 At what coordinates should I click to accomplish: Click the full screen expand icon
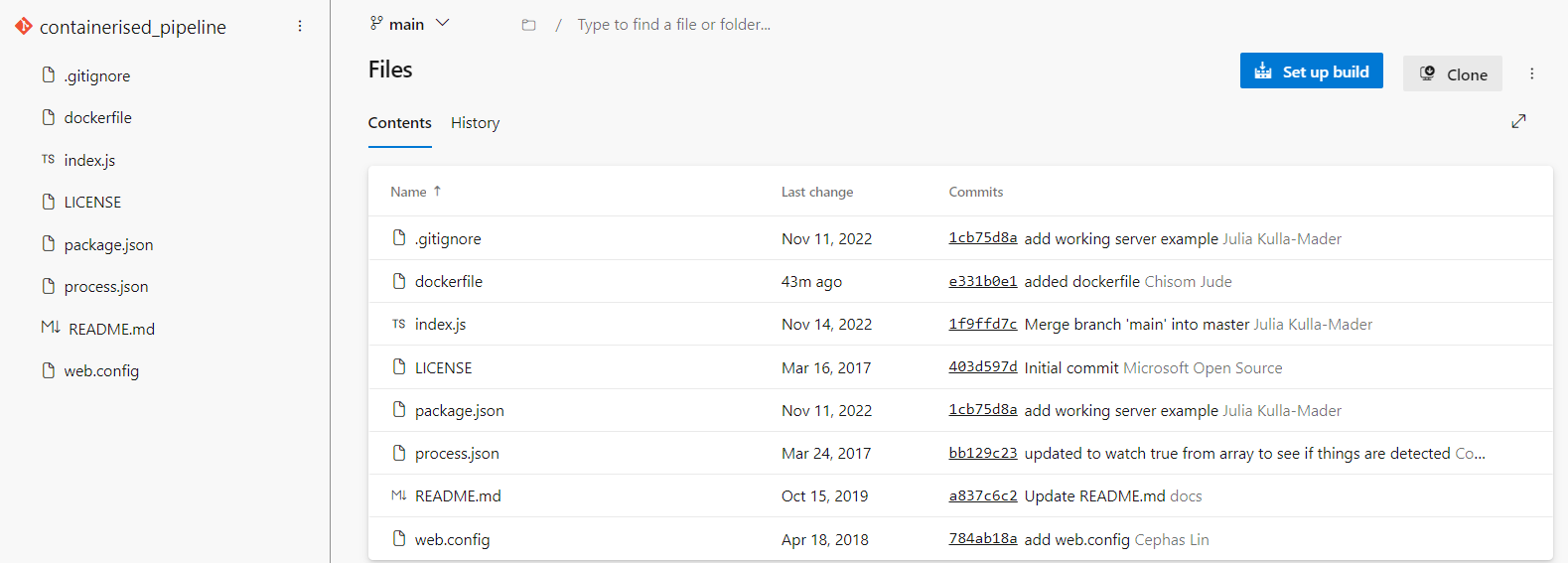point(1518,121)
